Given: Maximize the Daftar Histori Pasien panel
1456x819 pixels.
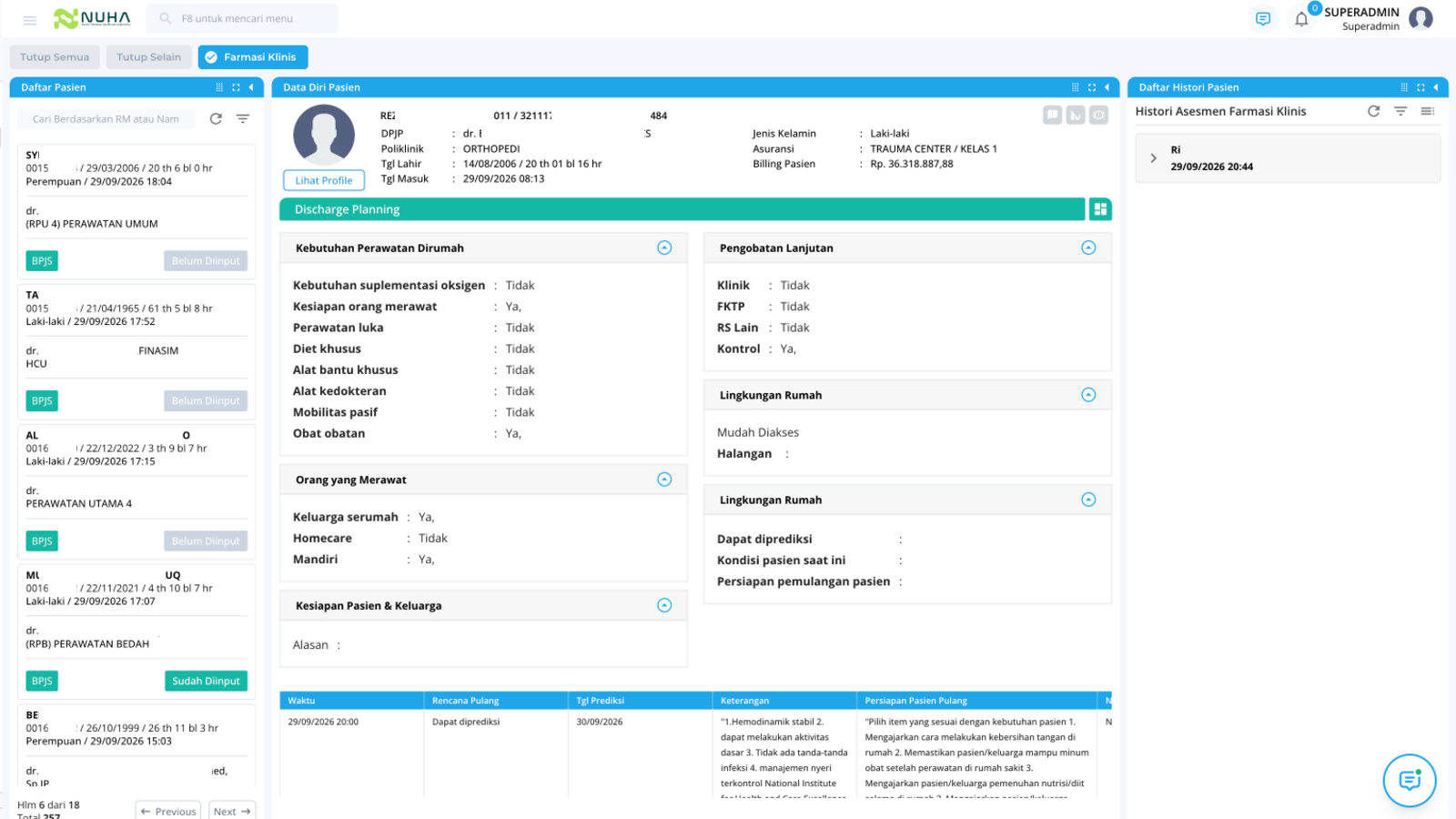Looking at the screenshot, I should [x=1421, y=87].
